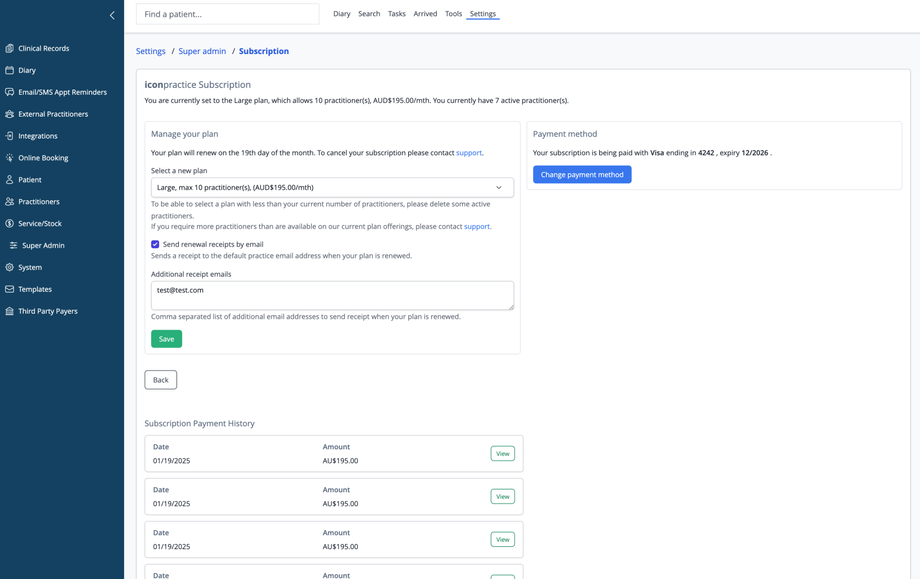The width and height of the screenshot is (920, 579).
Task: Click the Third Party Payers icon
Action: [x=10, y=311]
